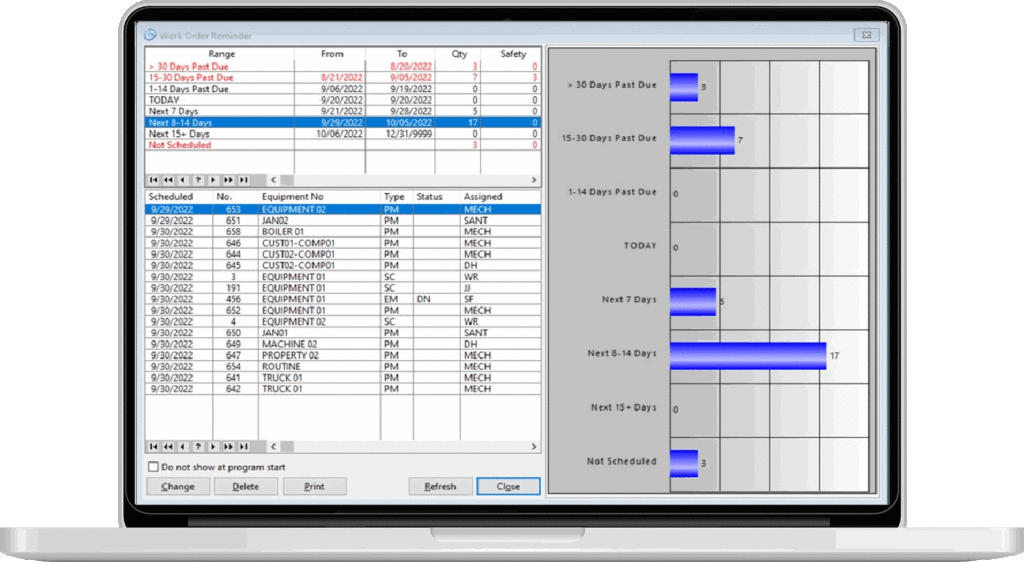Click the 'Next 7 Days' chart bar
The height and width of the screenshot is (562, 1024).
click(x=694, y=302)
